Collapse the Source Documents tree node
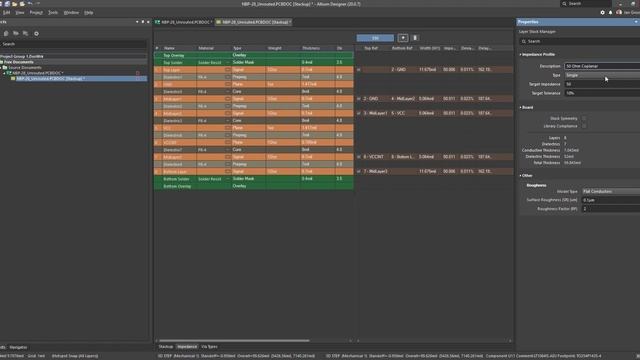 click(1, 68)
